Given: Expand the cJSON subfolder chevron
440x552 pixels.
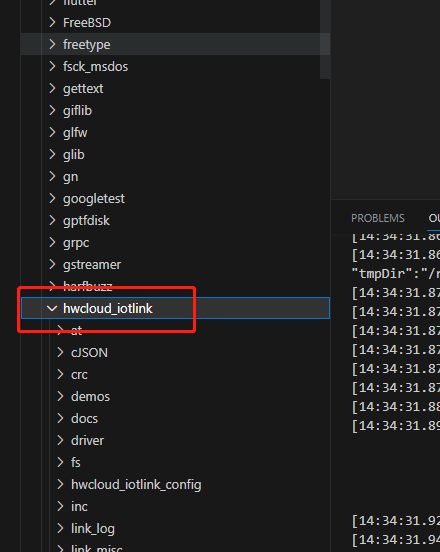Looking at the screenshot, I should point(61,352).
